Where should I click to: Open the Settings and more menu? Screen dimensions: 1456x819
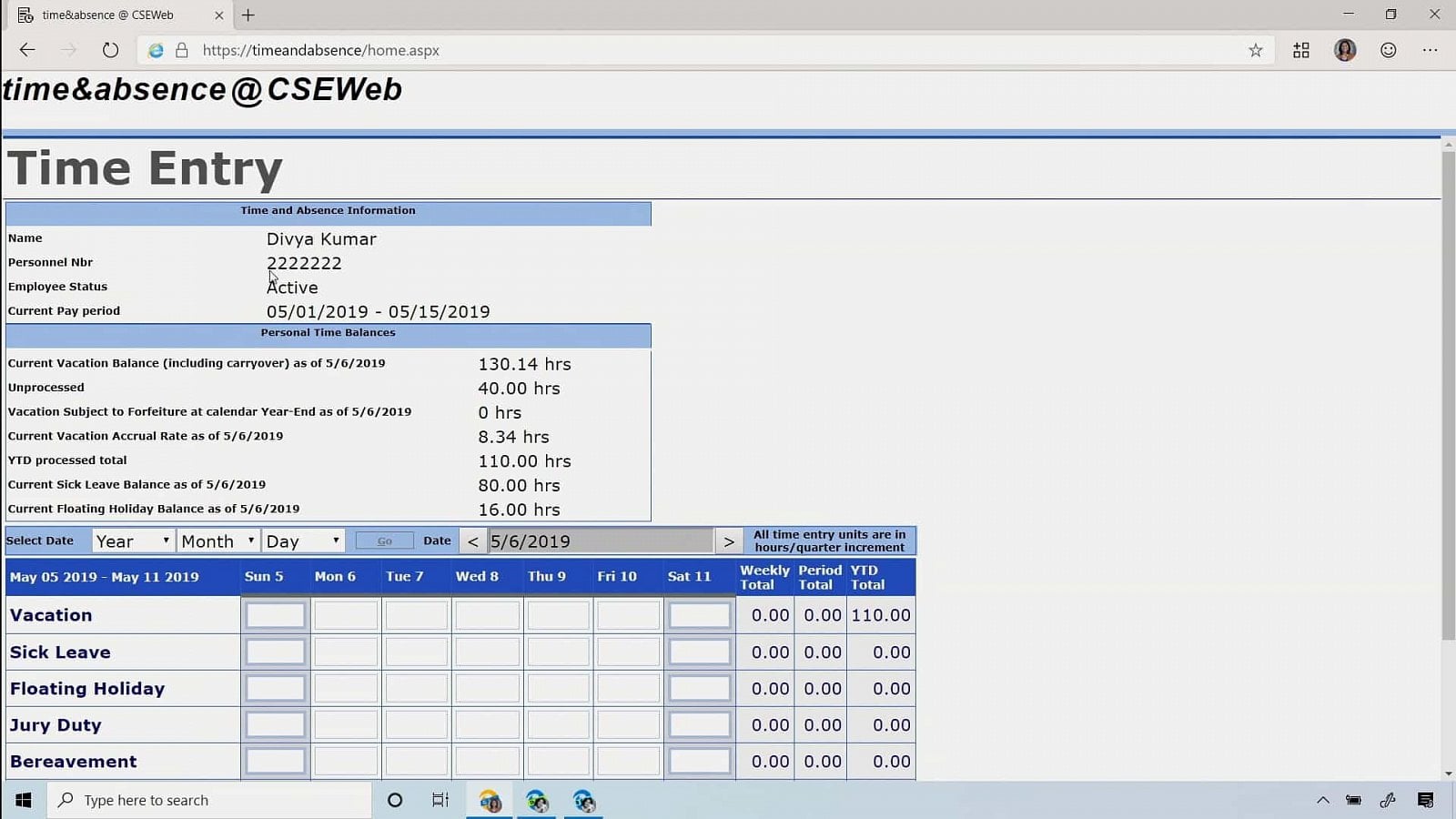pyautogui.click(x=1431, y=50)
